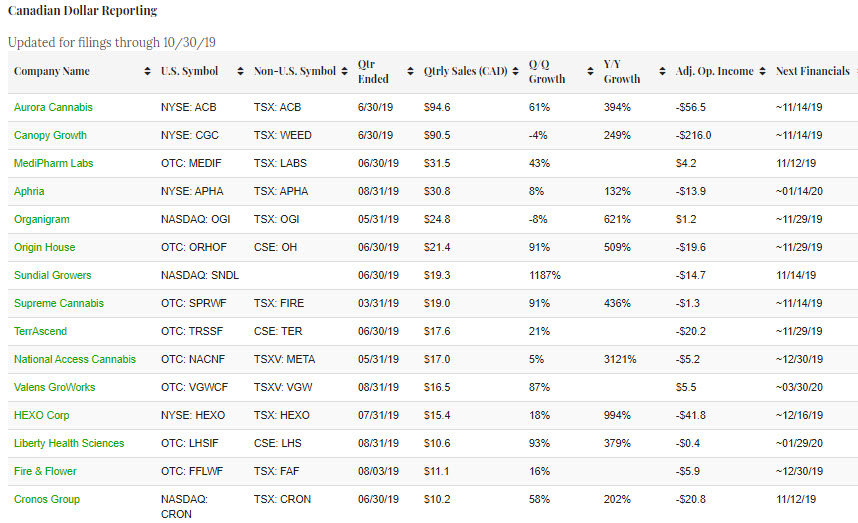Screen dimensions: 858x523
Task: Open the Canopy Growth company link
Action: (50, 135)
